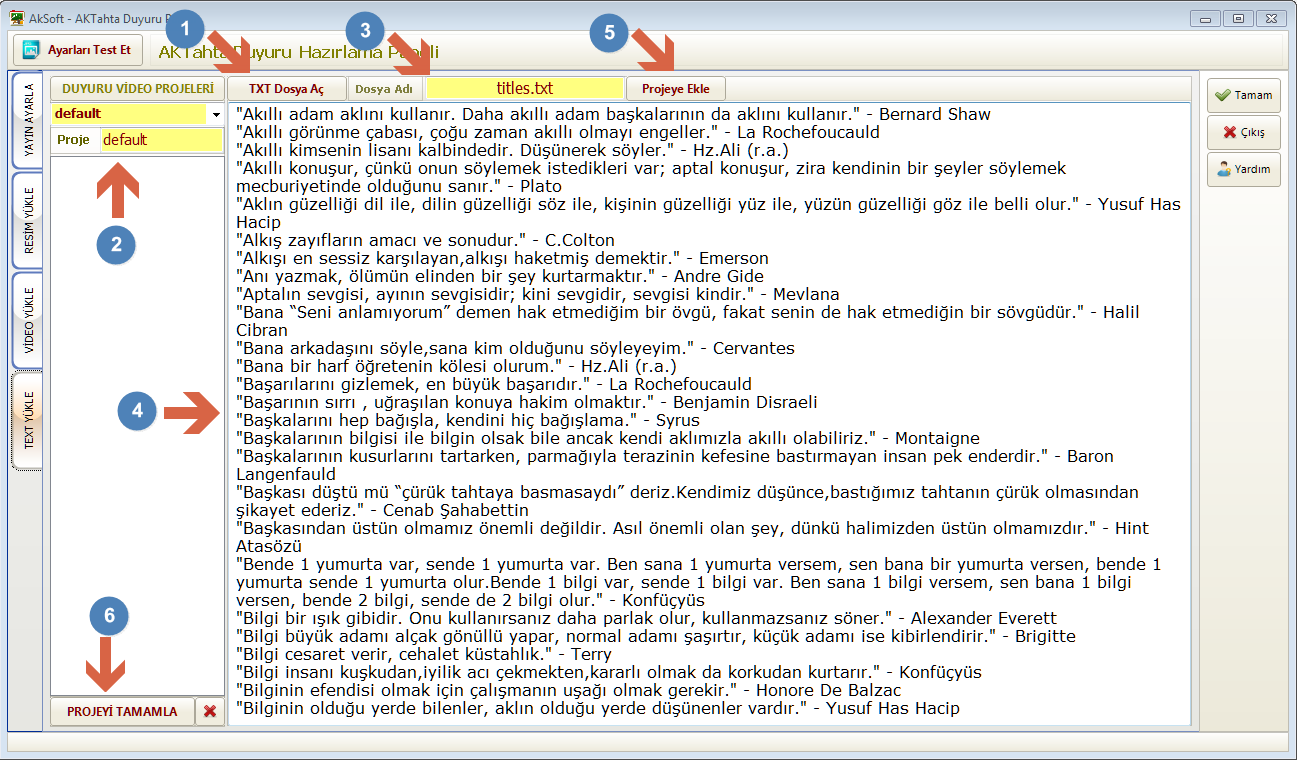The image size is (1297, 760).
Task: Click the Terry quote line
Action: (423, 654)
